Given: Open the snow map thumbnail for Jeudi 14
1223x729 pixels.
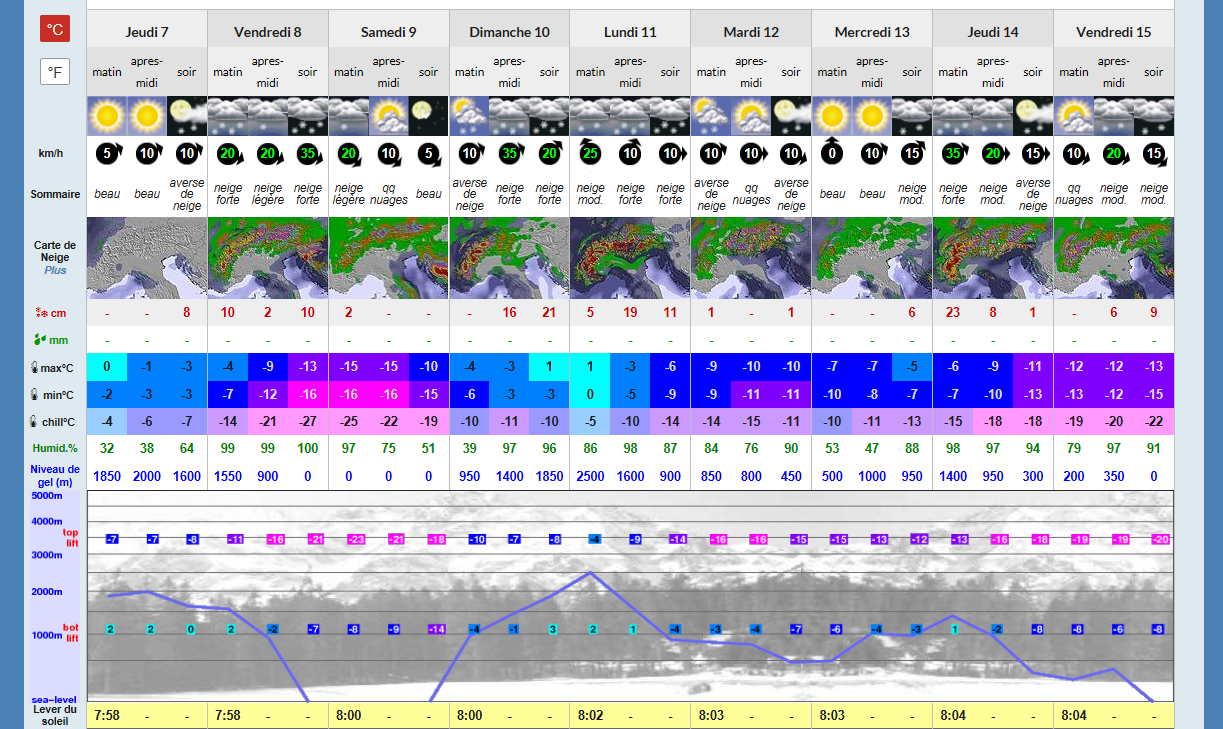Looking at the screenshot, I should (992, 258).
